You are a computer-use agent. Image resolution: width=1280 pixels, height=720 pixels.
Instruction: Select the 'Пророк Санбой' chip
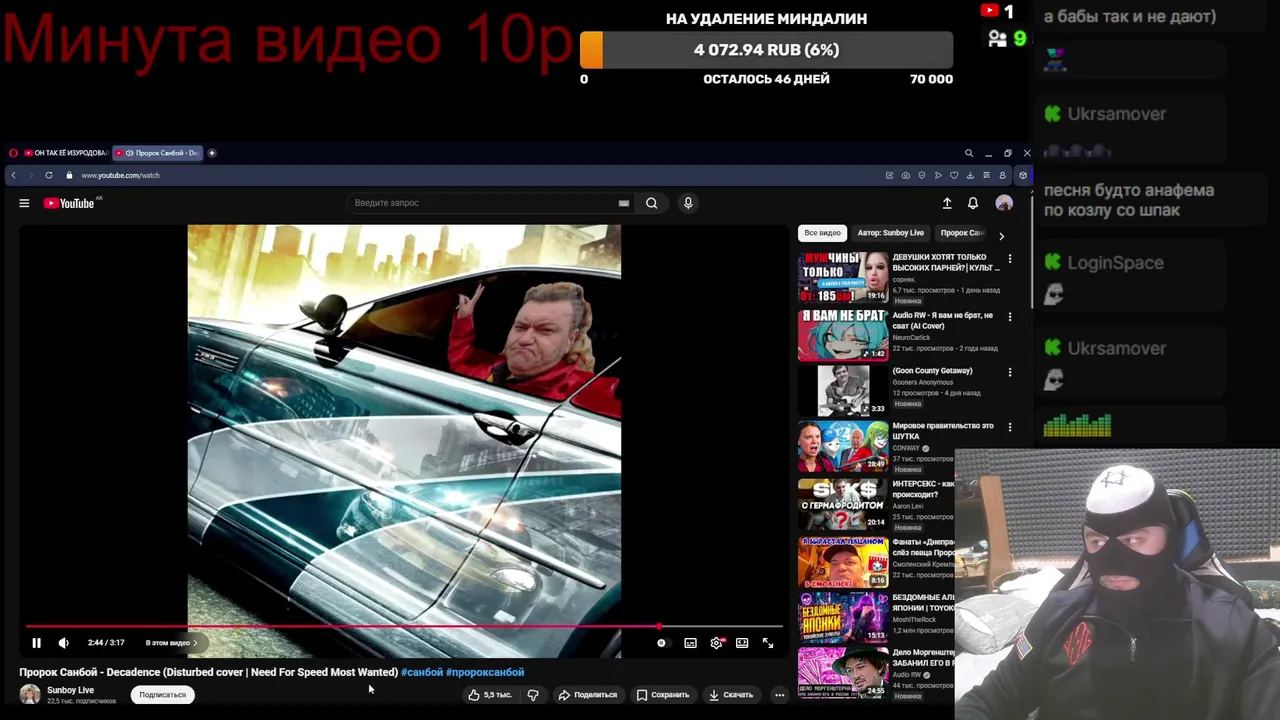pos(961,233)
